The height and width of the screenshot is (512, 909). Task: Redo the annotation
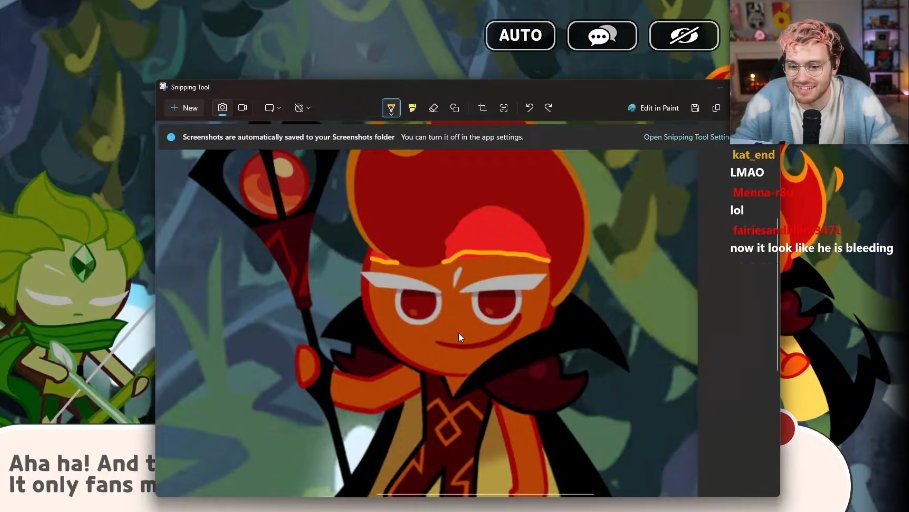pos(549,108)
